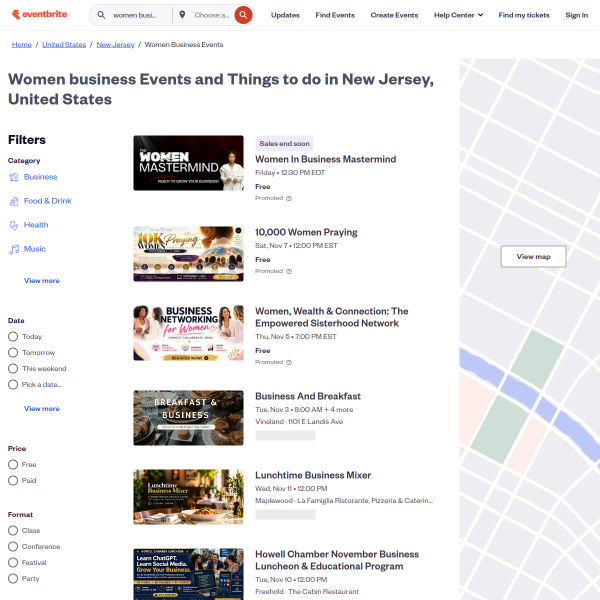Image resolution: width=600 pixels, height=600 pixels.
Task: Open 10,000 Women Praying event title
Action: click(x=306, y=232)
